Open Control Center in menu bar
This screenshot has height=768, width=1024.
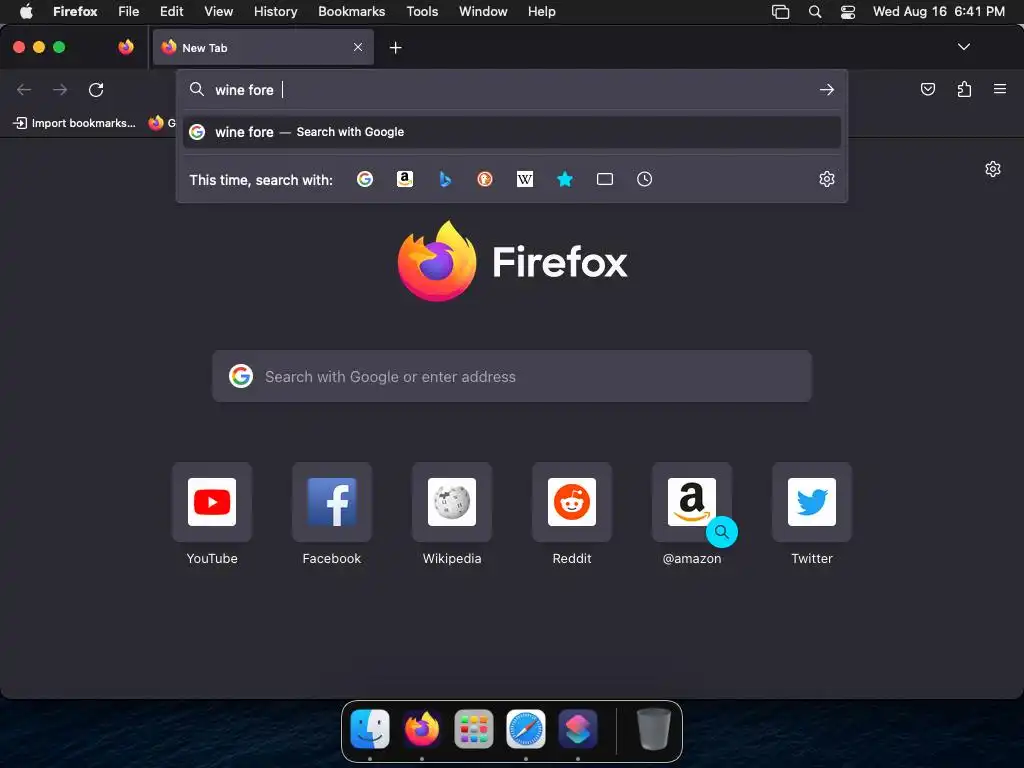tap(848, 12)
